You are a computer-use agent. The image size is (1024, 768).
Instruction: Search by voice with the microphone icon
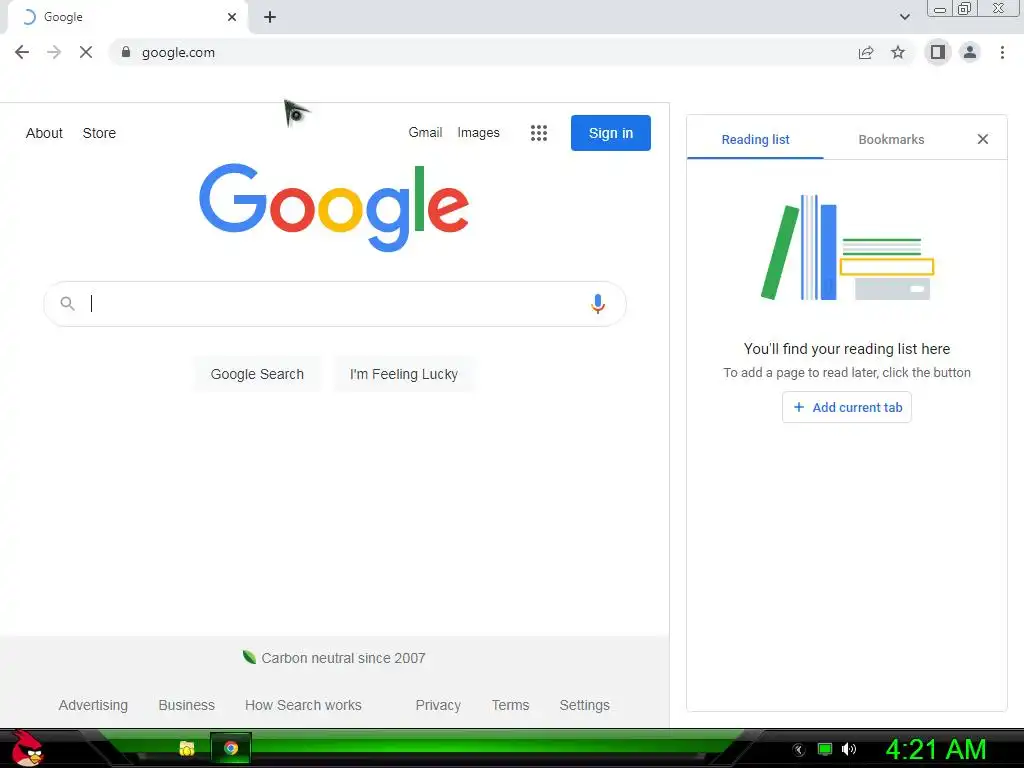tap(598, 304)
